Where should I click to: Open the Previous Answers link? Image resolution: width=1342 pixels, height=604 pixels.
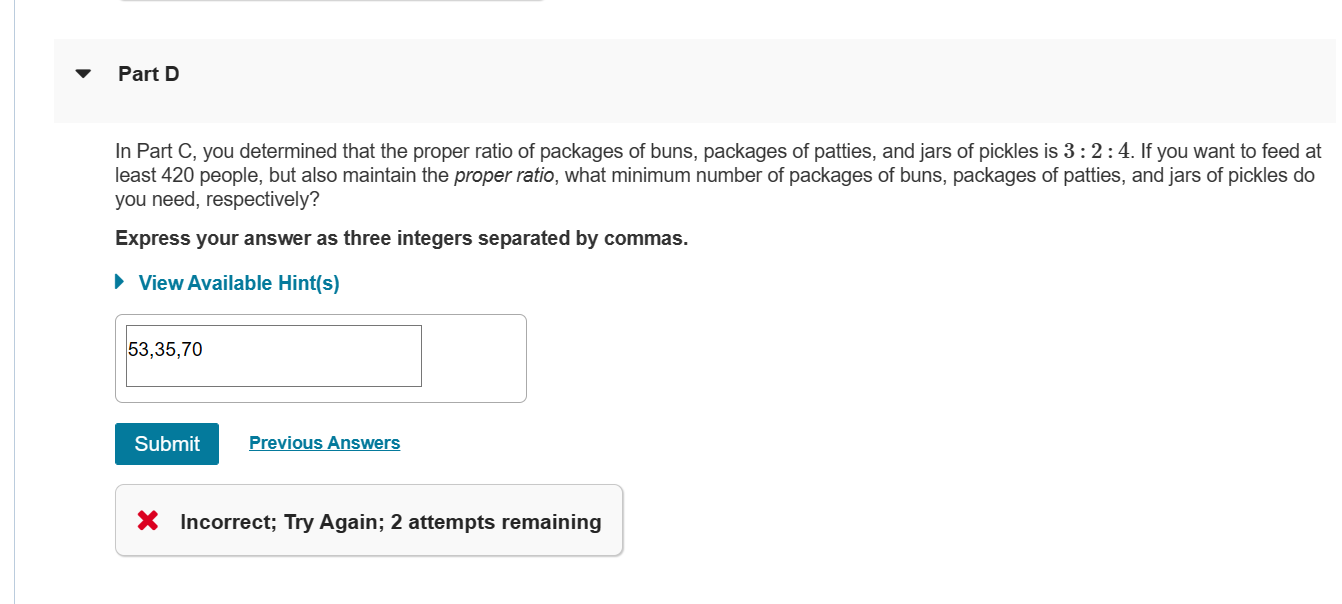[324, 443]
